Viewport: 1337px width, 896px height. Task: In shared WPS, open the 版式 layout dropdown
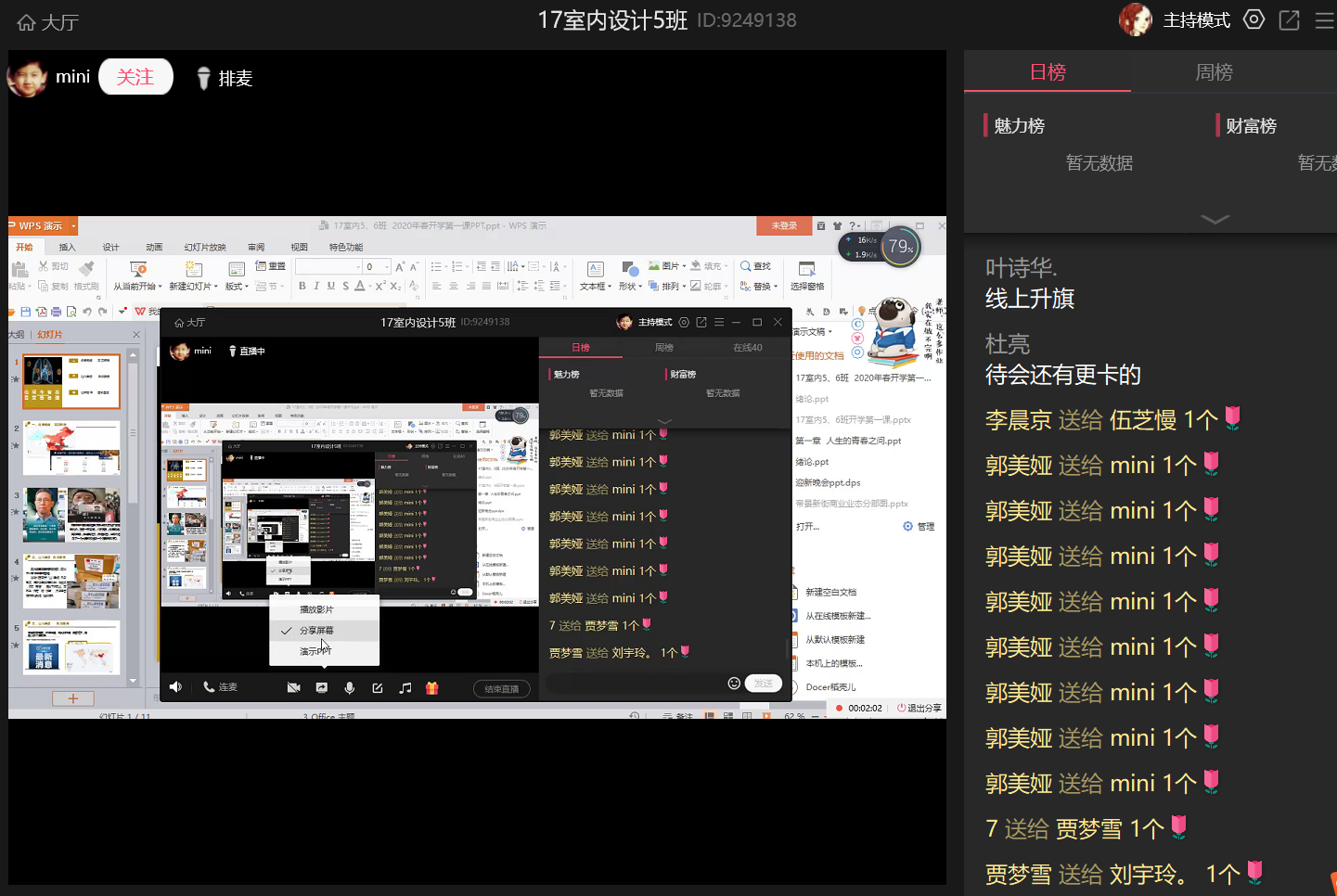pos(238,287)
